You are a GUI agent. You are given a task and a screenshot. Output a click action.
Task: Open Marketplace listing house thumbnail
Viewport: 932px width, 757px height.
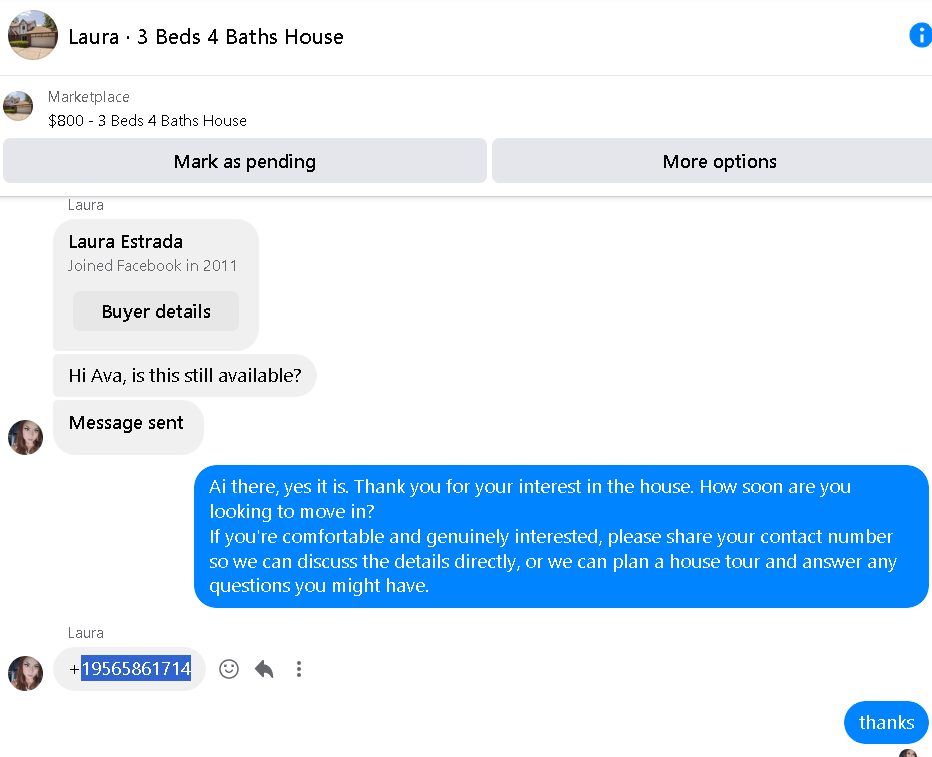click(x=18, y=106)
